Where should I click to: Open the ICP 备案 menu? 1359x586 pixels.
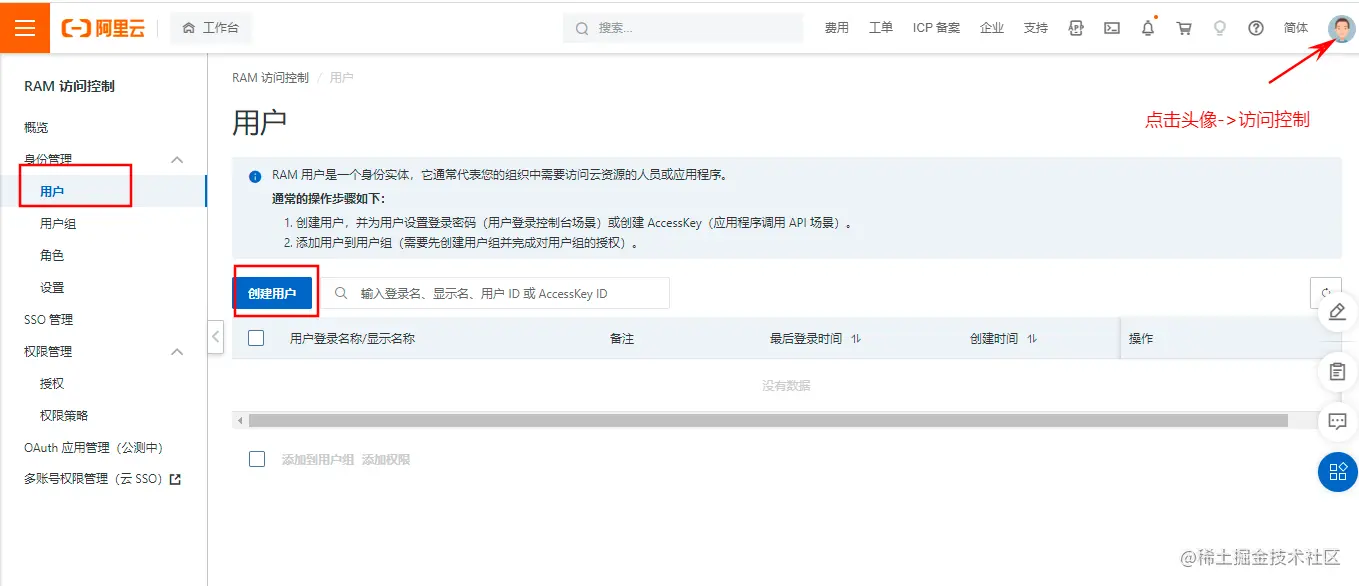tap(936, 28)
